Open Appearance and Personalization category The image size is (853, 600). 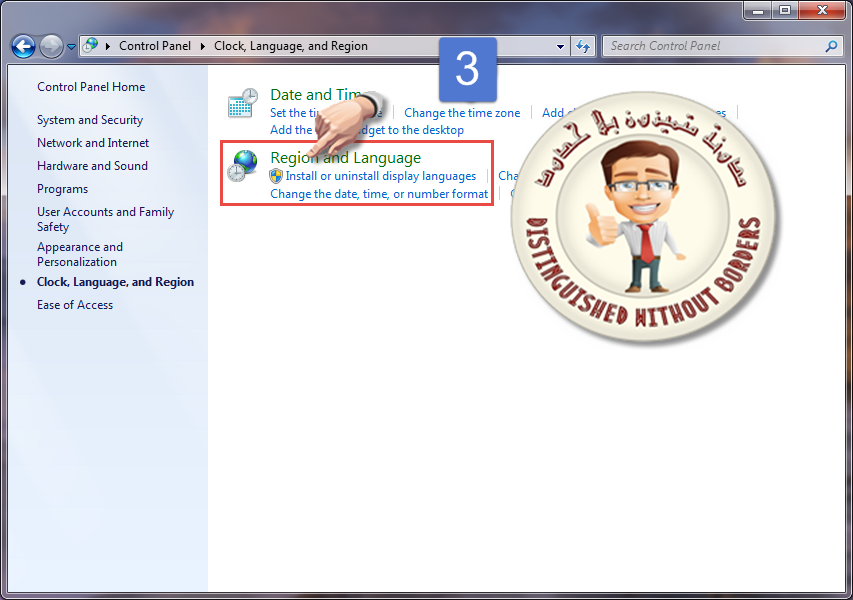80,255
